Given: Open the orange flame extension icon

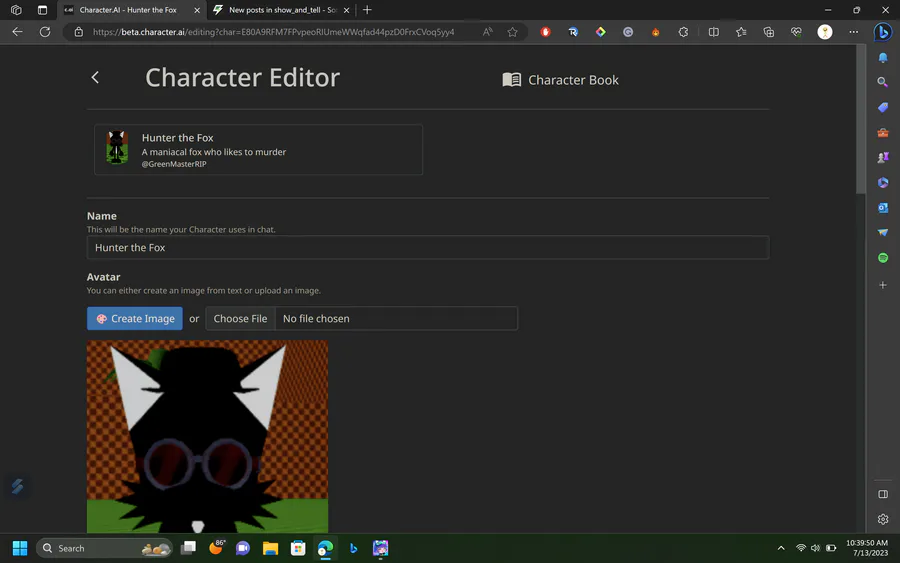Looking at the screenshot, I should [655, 32].
